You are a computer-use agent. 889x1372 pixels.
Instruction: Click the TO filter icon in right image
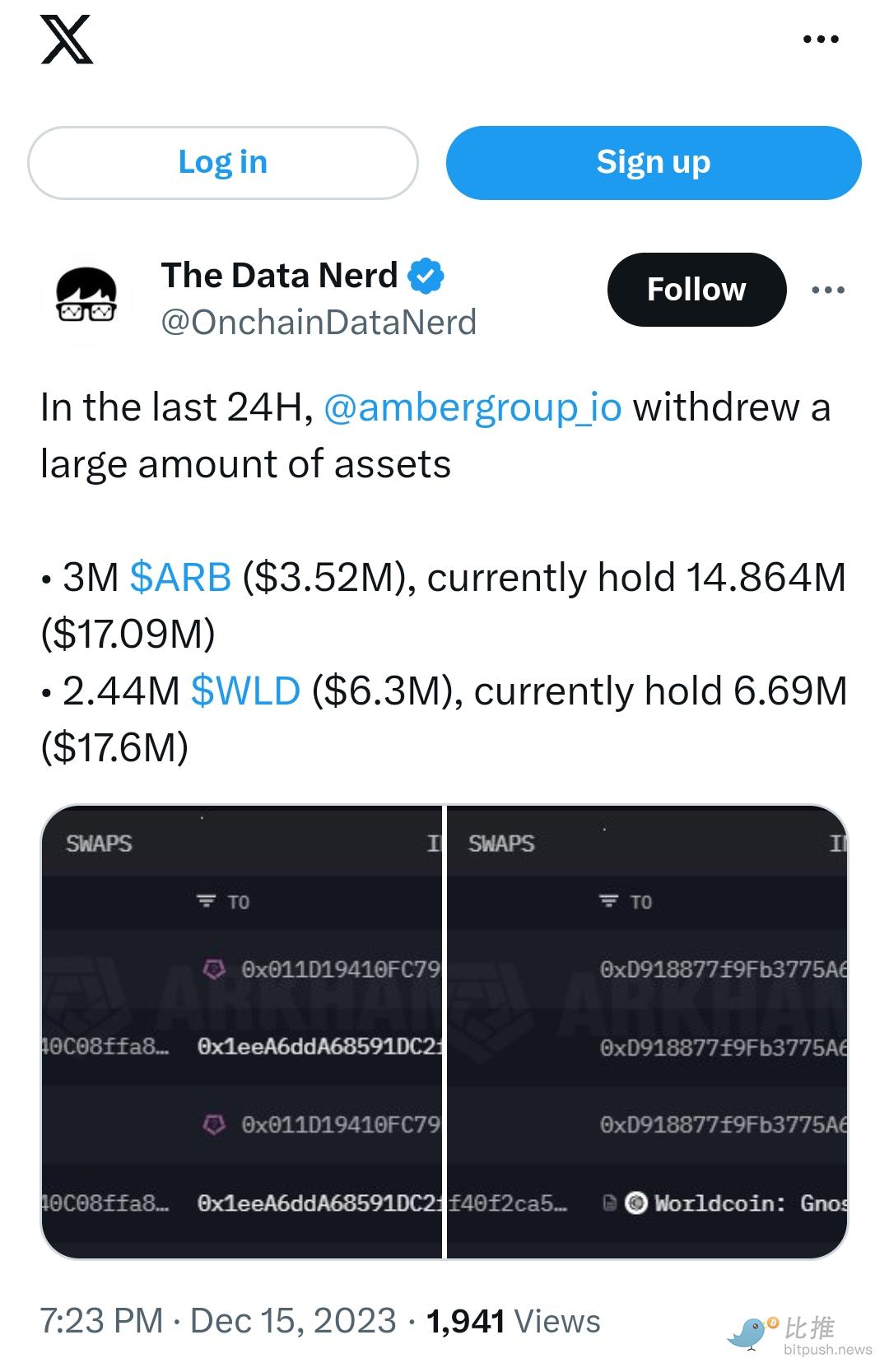coord(608,901)
